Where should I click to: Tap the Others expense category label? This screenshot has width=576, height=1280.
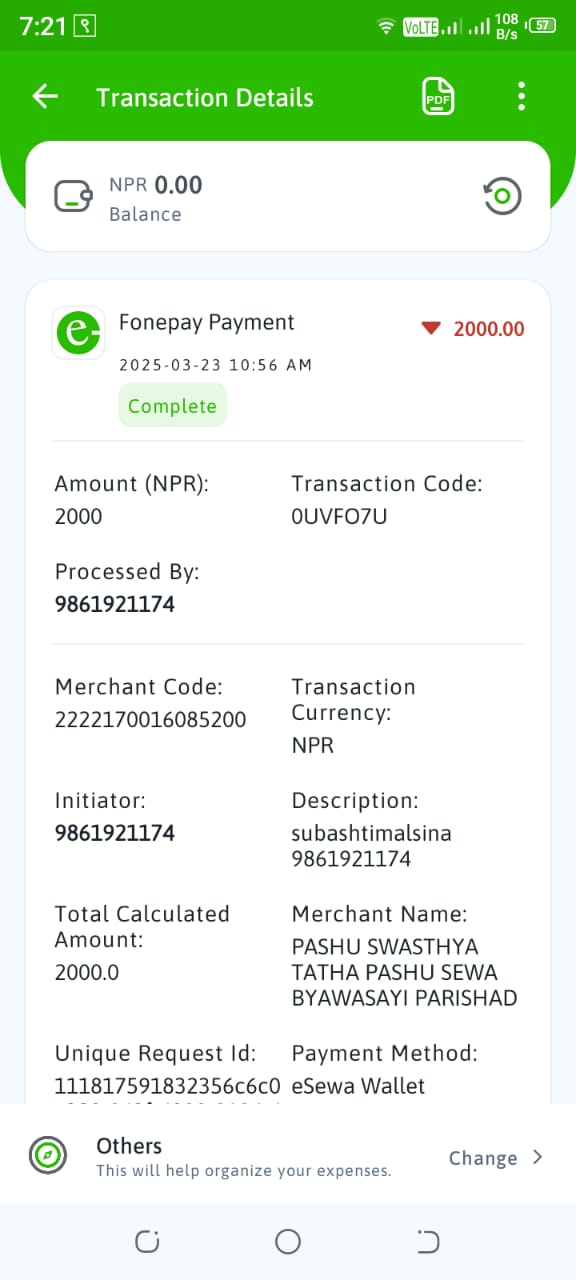(x=129, y=1146)
